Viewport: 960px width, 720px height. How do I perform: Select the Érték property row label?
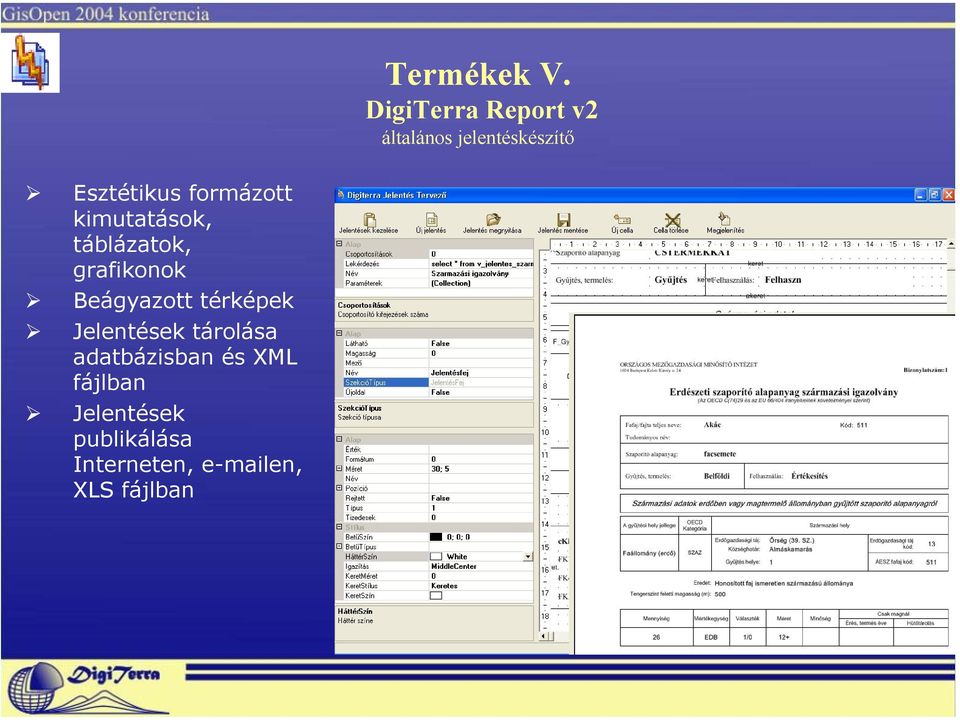(353, 449)
